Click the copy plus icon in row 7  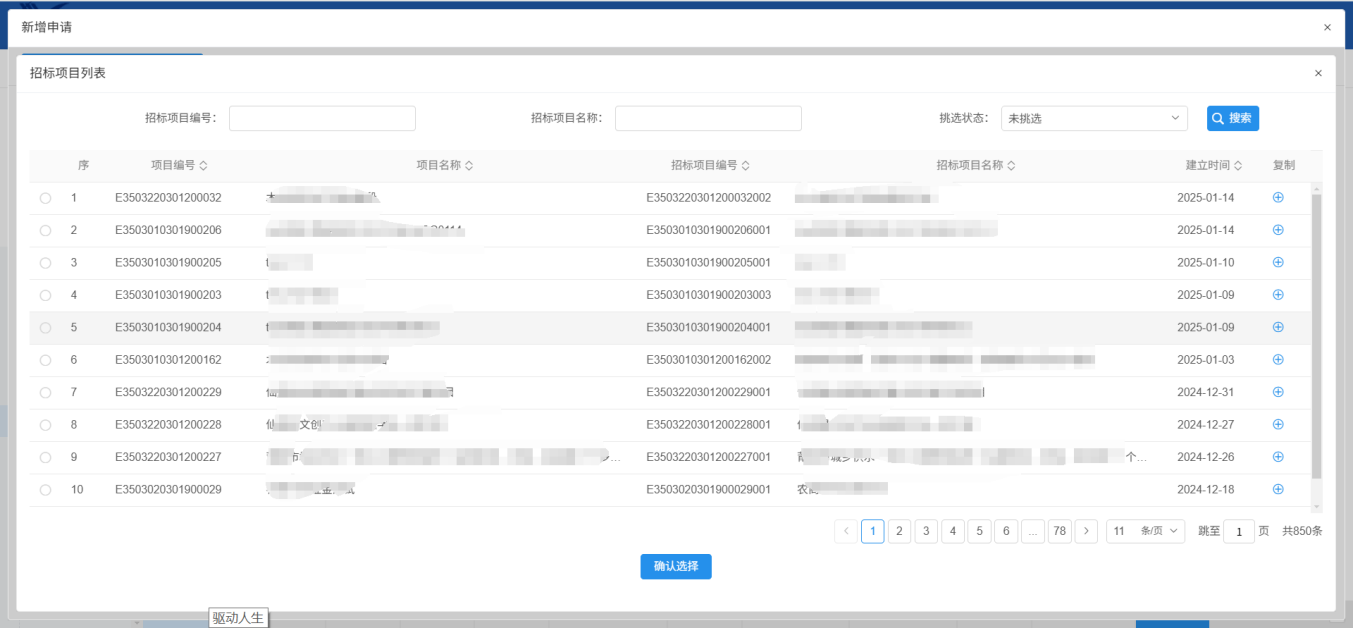(x=1277, y=392)
